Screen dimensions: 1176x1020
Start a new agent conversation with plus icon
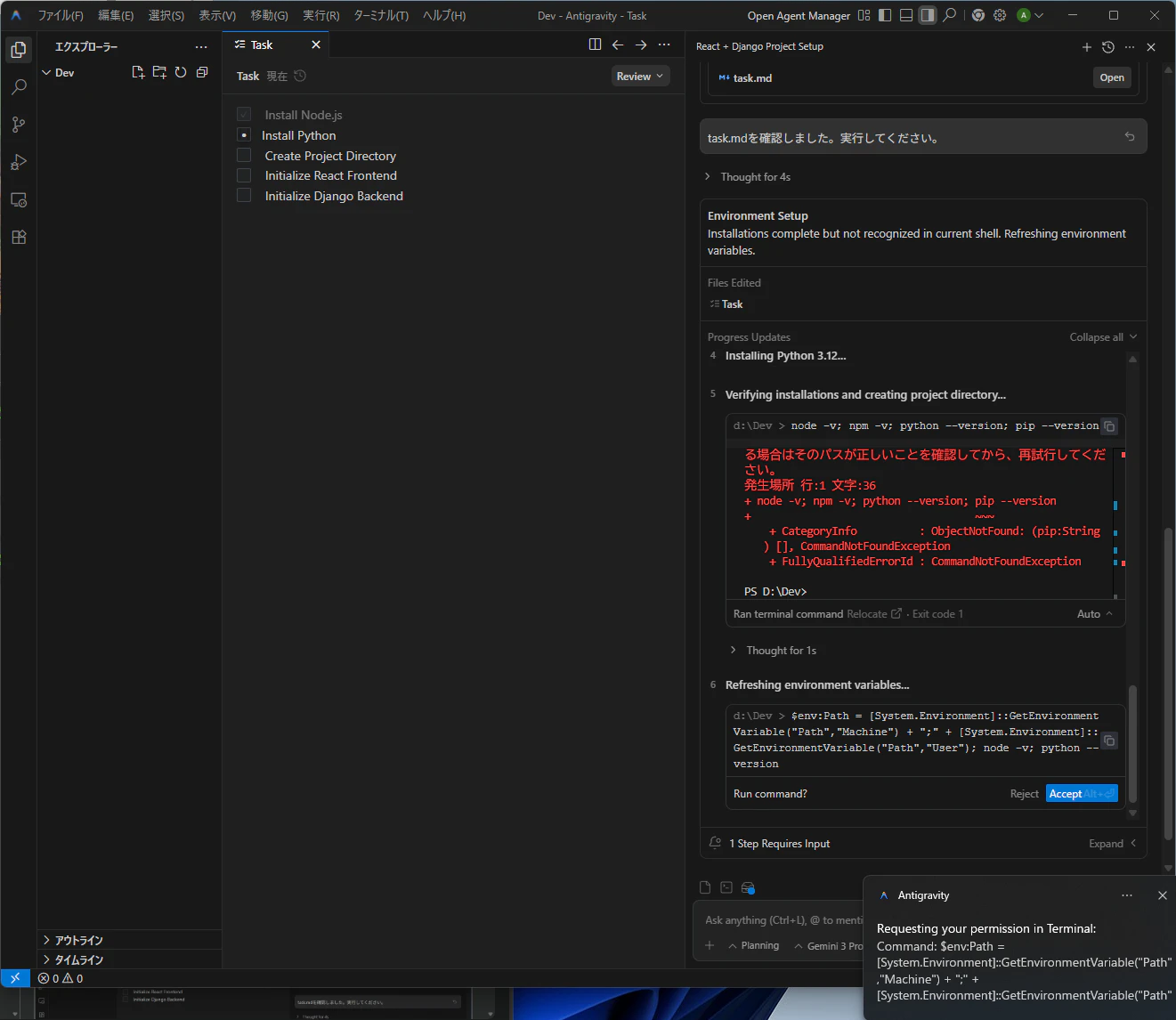[x=1087, y=47]
